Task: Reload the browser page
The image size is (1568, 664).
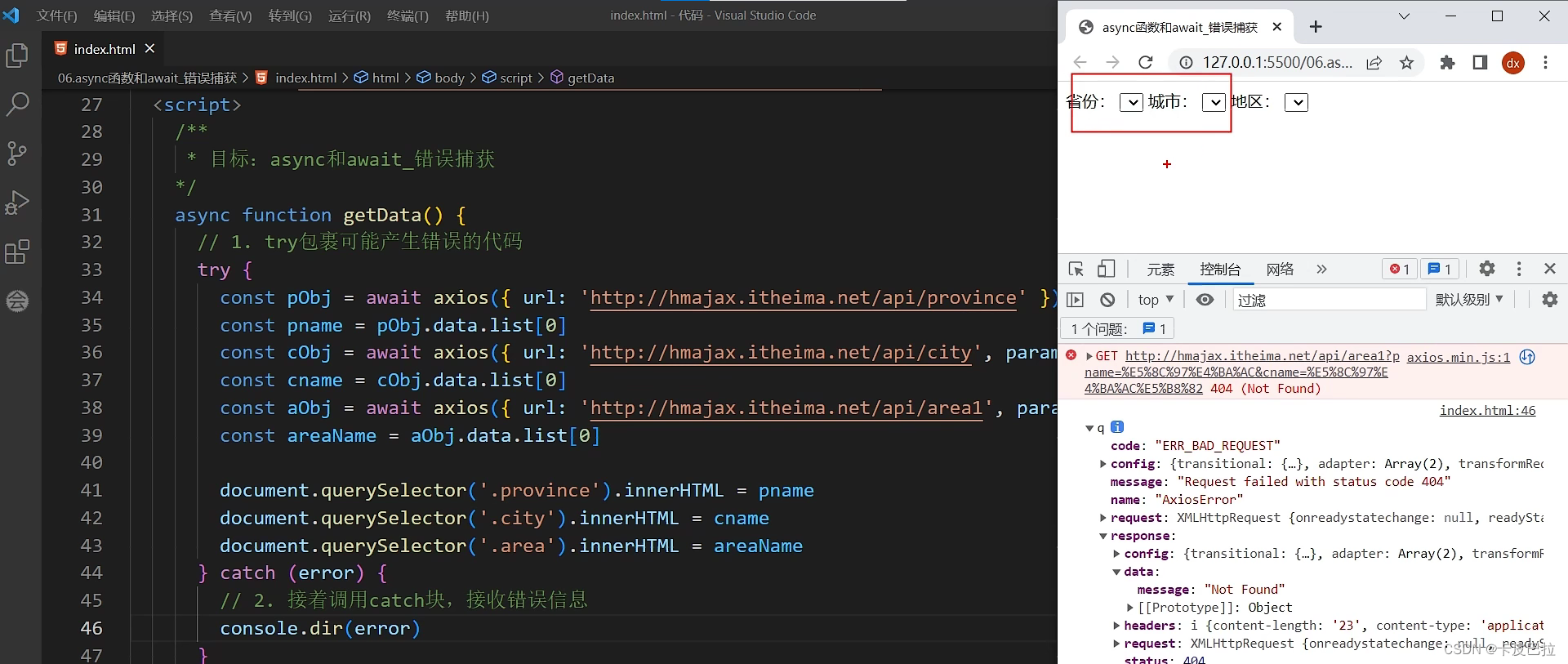Action: [x=1146, y=62]
